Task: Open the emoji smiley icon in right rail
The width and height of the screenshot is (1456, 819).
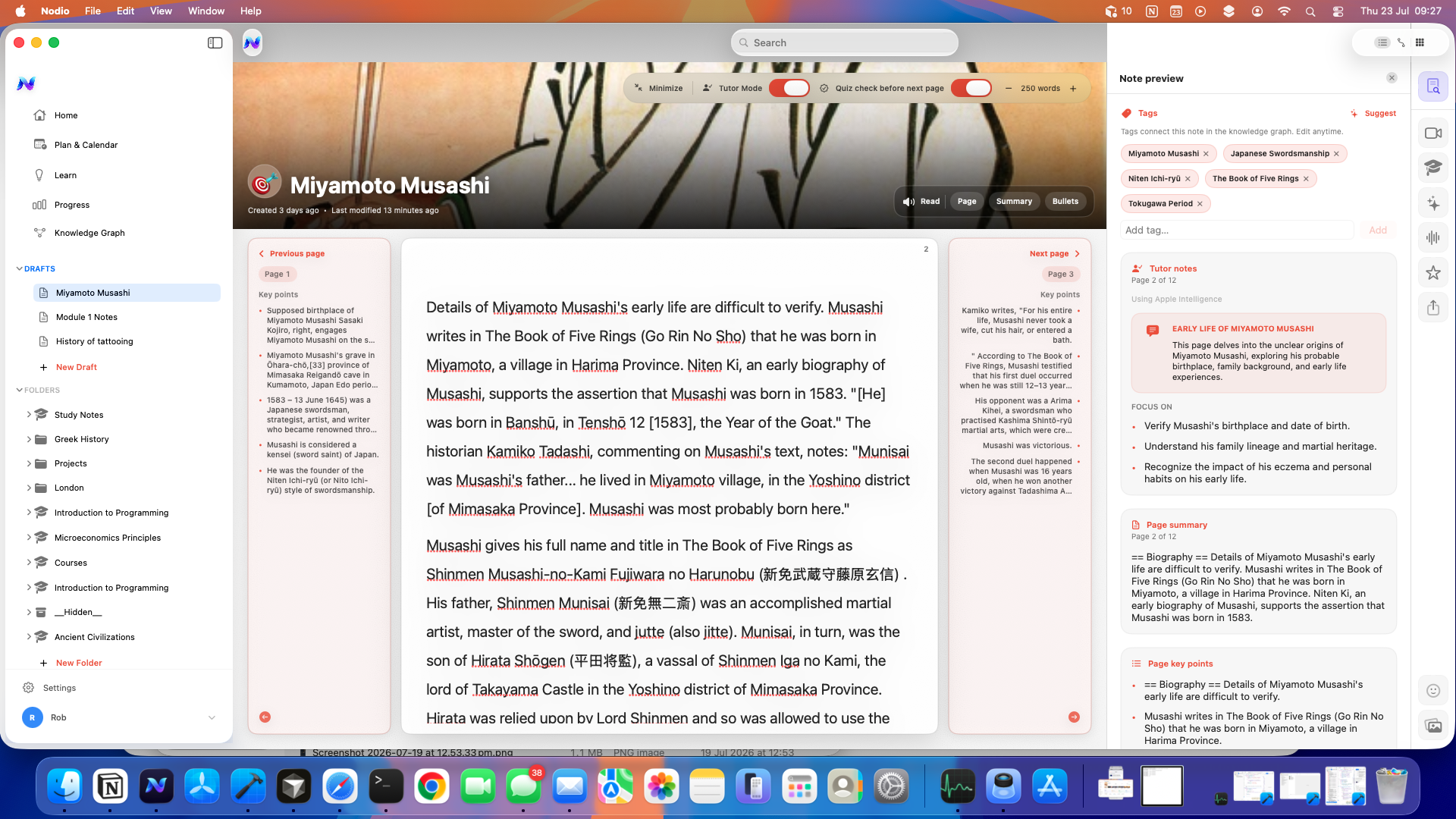Action: [x=1432, y=690]
